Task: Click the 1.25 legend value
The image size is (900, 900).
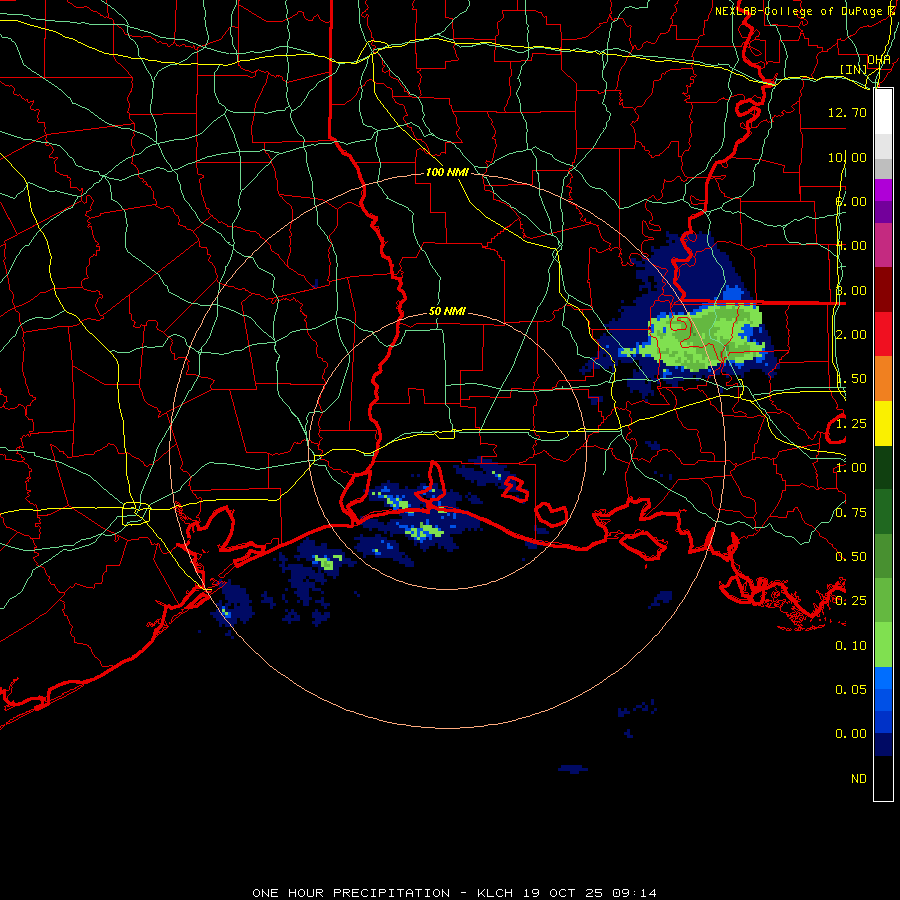Action: tap(851, 424)
